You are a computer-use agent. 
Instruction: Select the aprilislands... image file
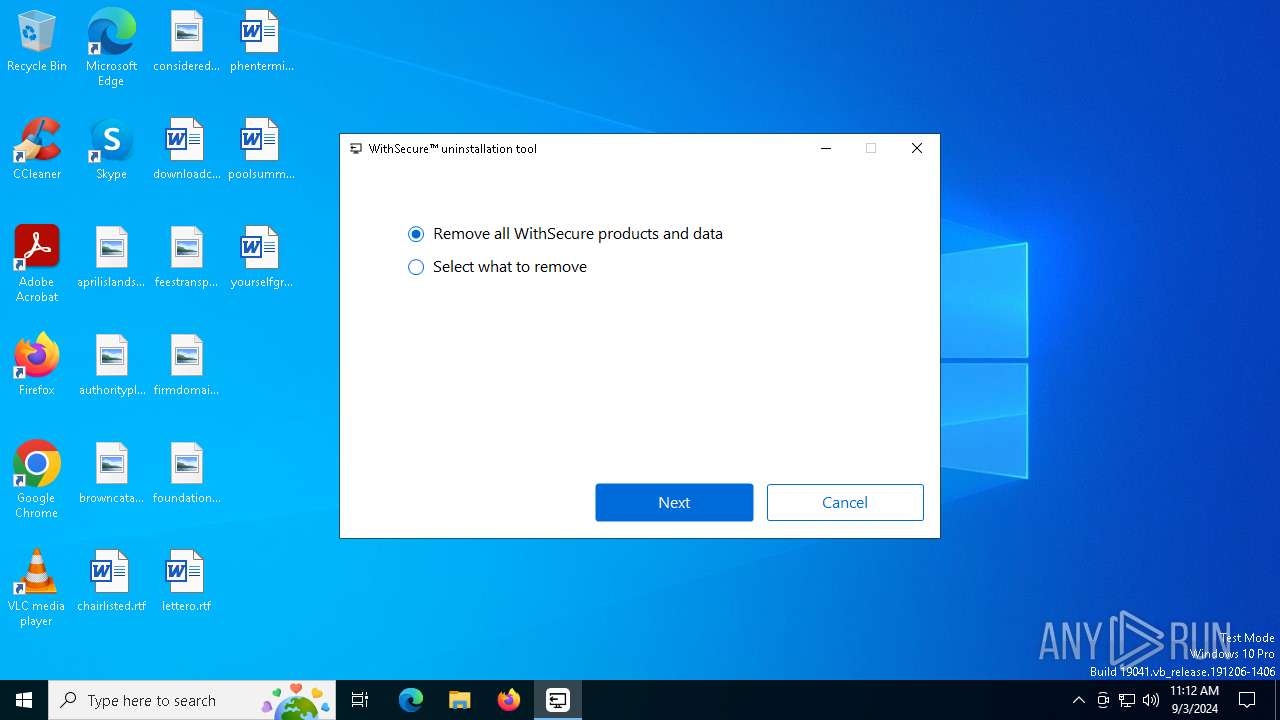111,257
